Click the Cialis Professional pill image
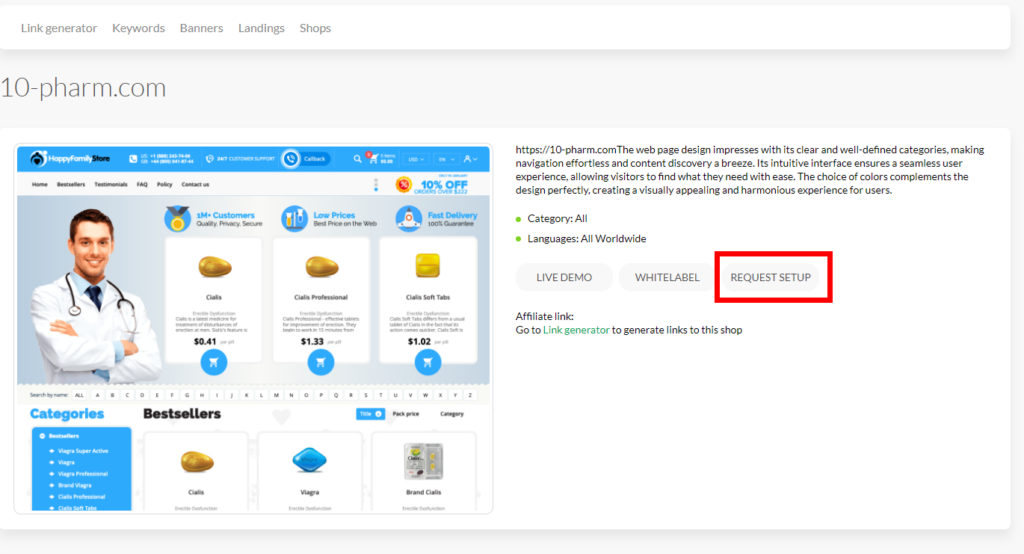1024x554 pixels. [x=322, y=267]
